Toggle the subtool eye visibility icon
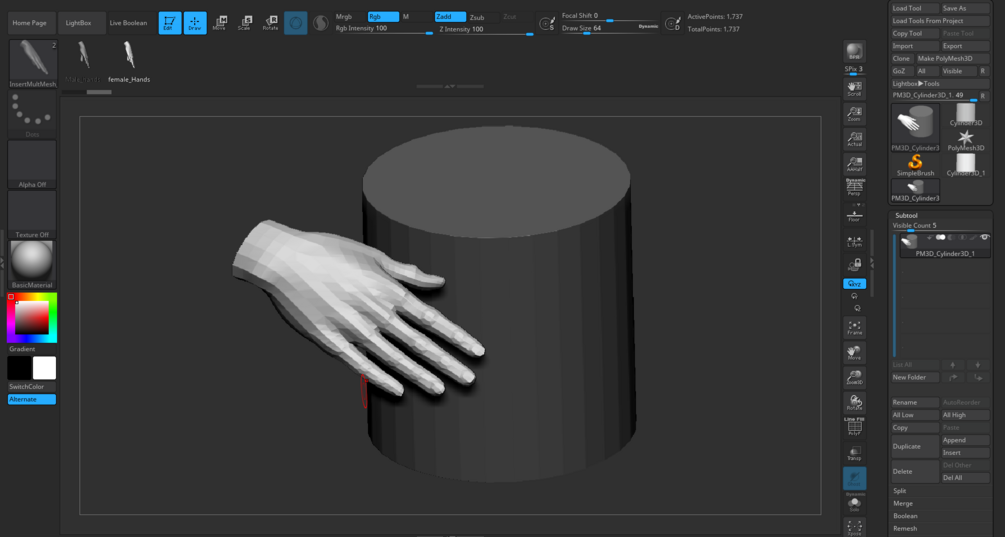The width and height of the screenshot is (1005, 537). [x=984, y=238]
